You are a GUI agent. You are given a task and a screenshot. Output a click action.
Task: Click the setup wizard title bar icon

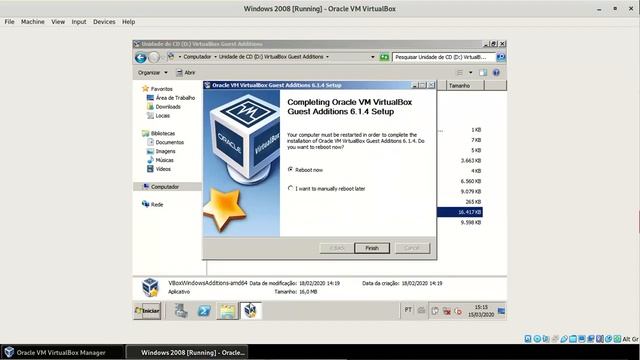pos(207,85)
